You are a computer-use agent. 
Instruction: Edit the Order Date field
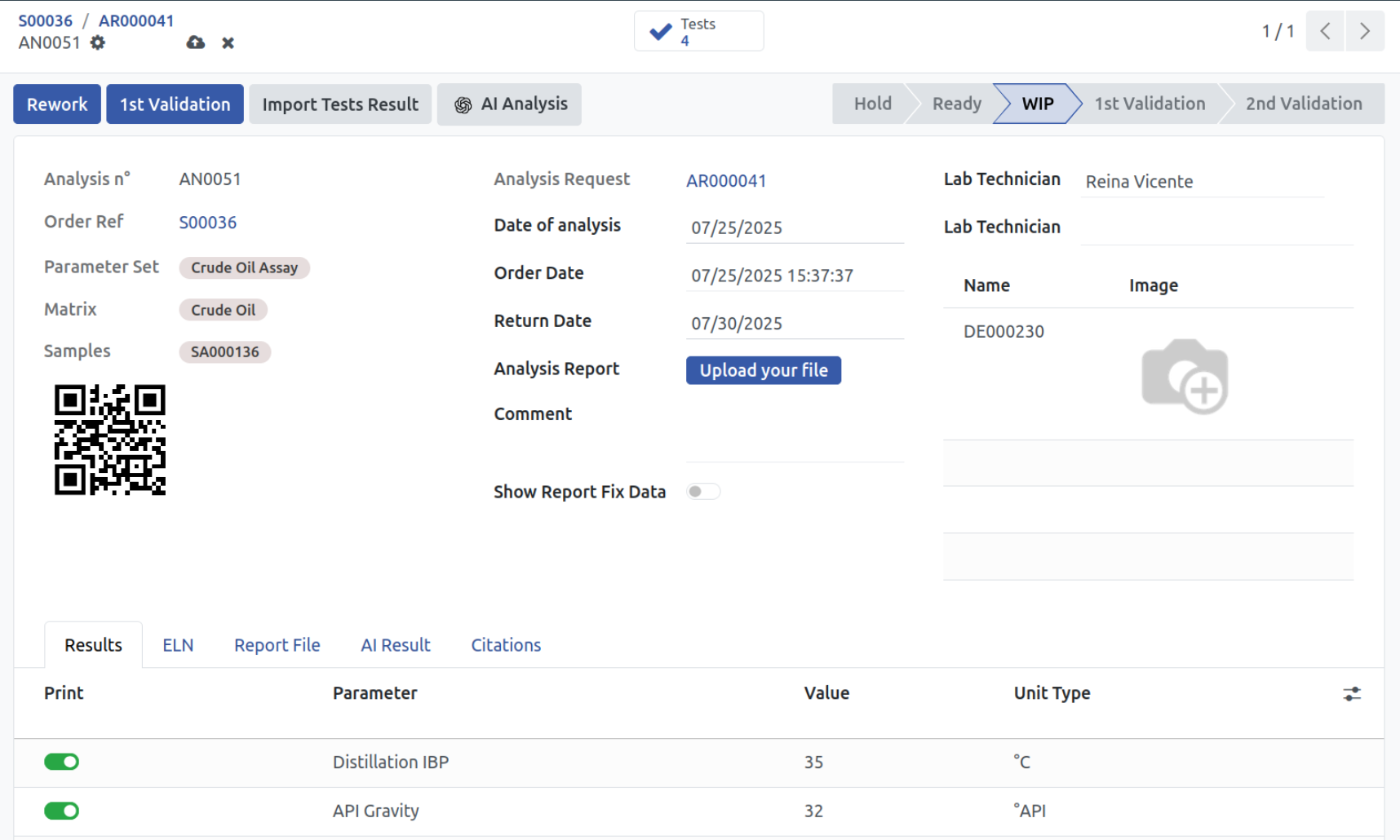795,276
